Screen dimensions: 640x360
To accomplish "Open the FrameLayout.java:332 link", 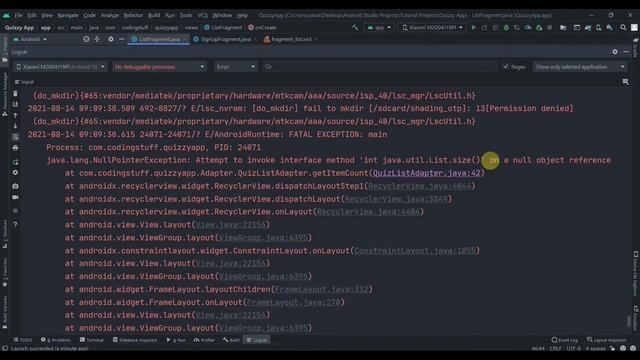I will pos(321,289).
